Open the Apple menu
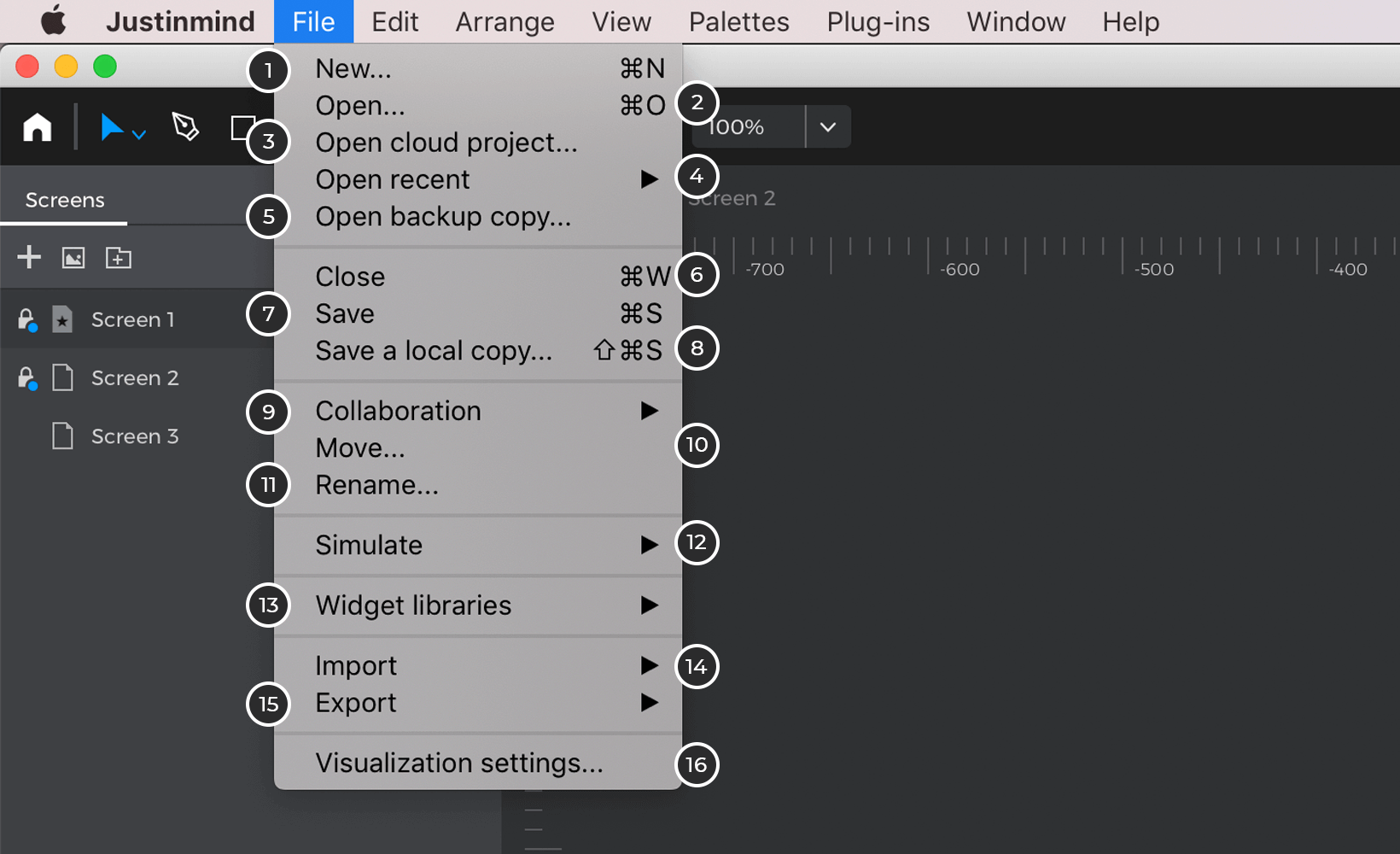 click(53, 20)
